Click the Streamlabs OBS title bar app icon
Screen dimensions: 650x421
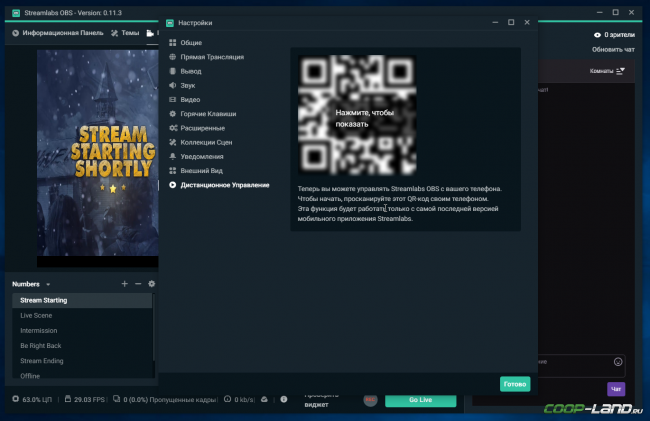point(16,13)
